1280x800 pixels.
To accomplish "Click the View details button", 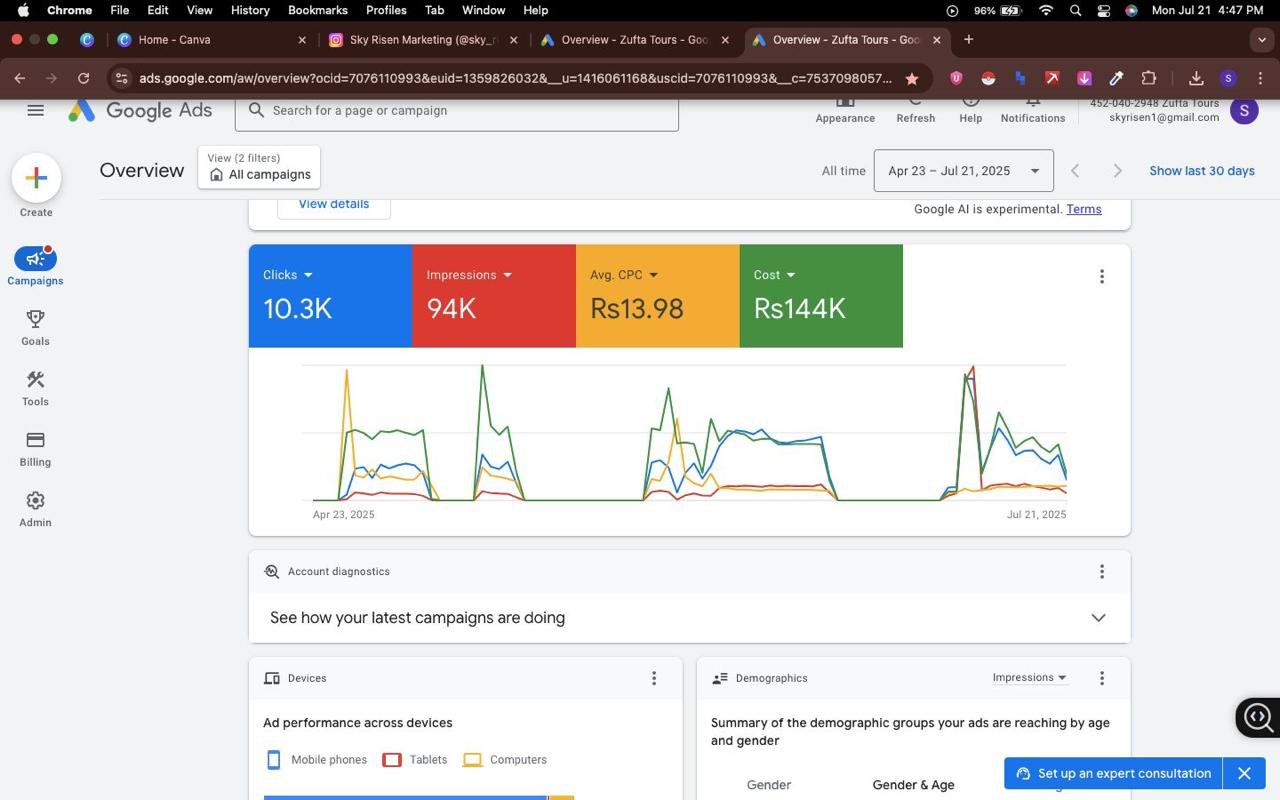I will click(x=334, y=204).
